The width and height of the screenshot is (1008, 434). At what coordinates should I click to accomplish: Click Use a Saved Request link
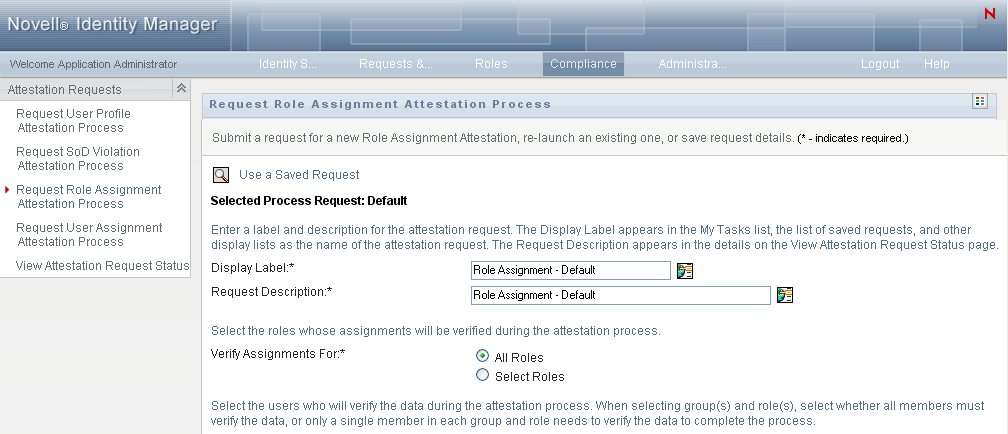point(299,175)
